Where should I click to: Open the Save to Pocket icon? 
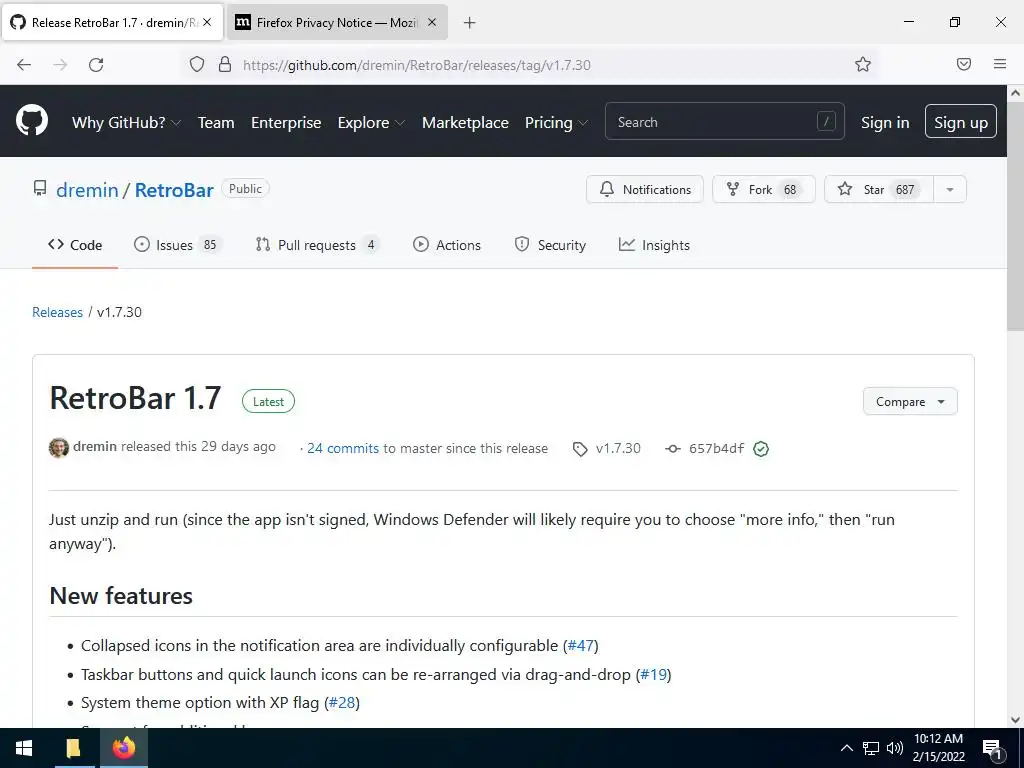click(963, 64)
